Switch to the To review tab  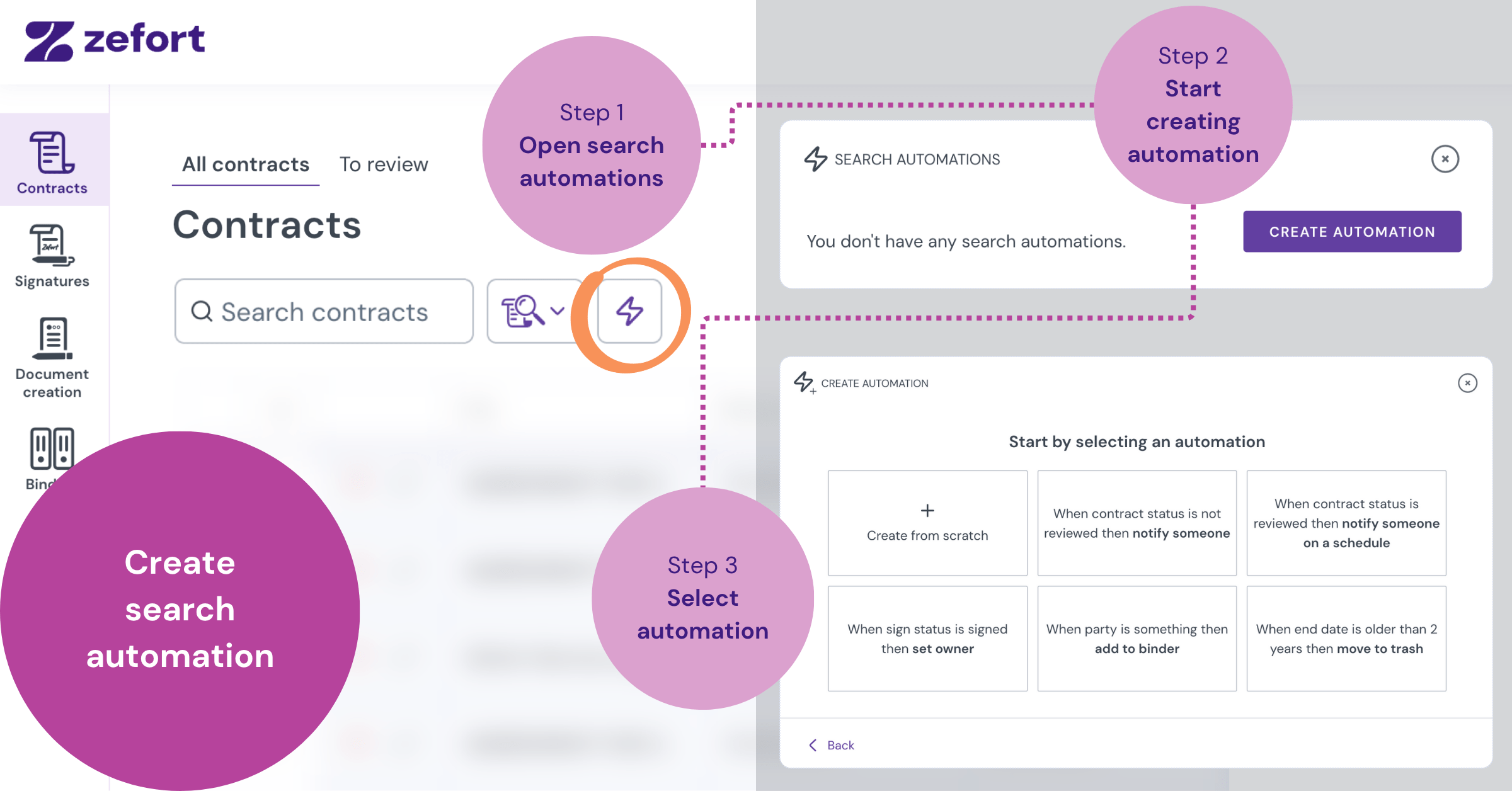click(384, 164)
